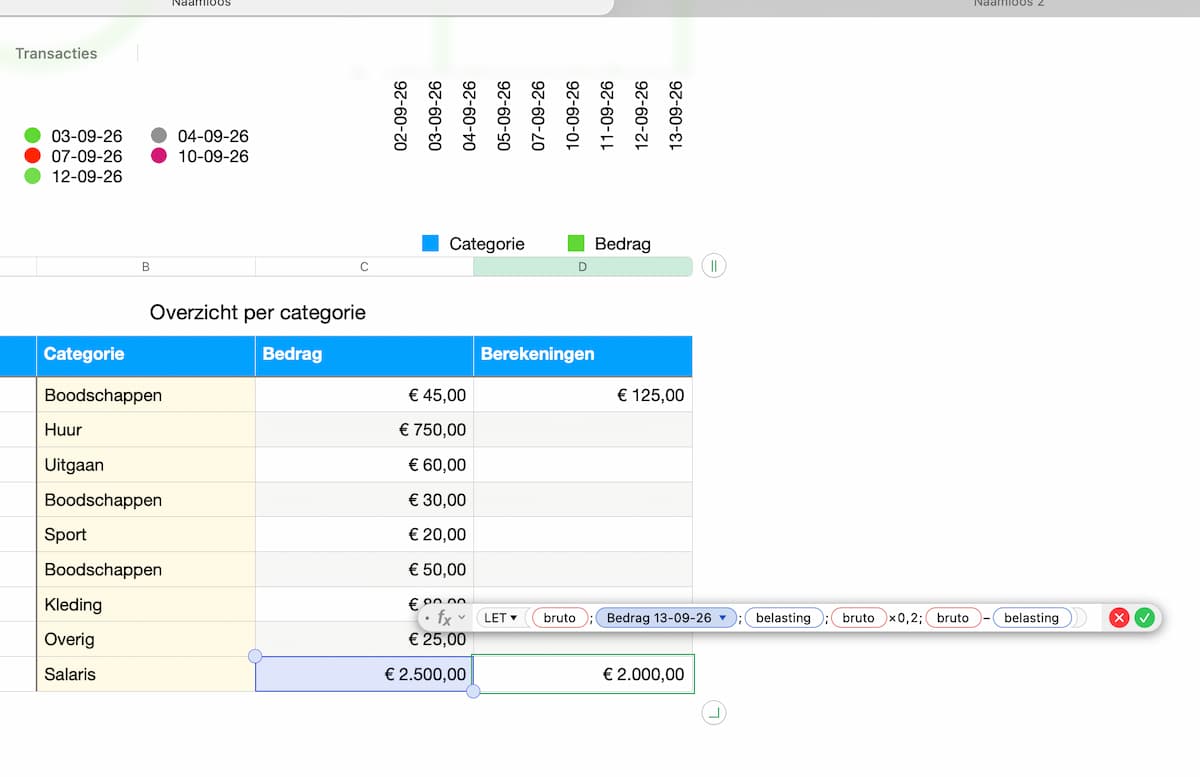Click the € 50,00 amount cell
Viewport: 1200px width, 777px height.
click(x=364, y=570)
